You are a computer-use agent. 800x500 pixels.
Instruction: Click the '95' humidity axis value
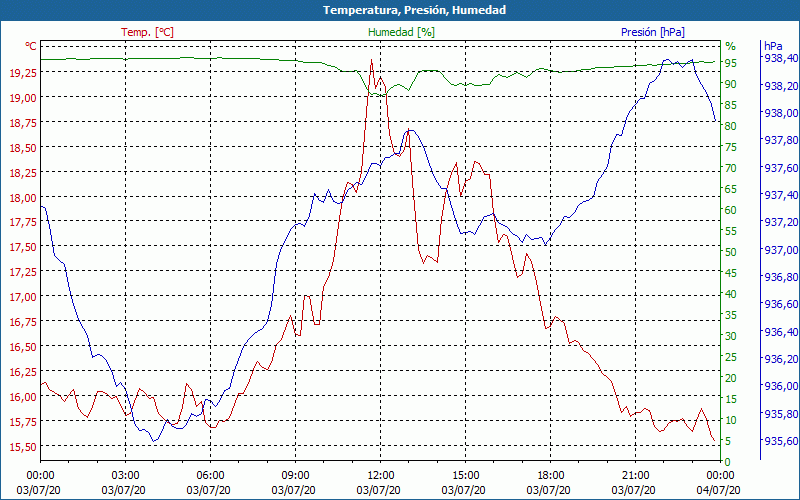coord(731,63)
